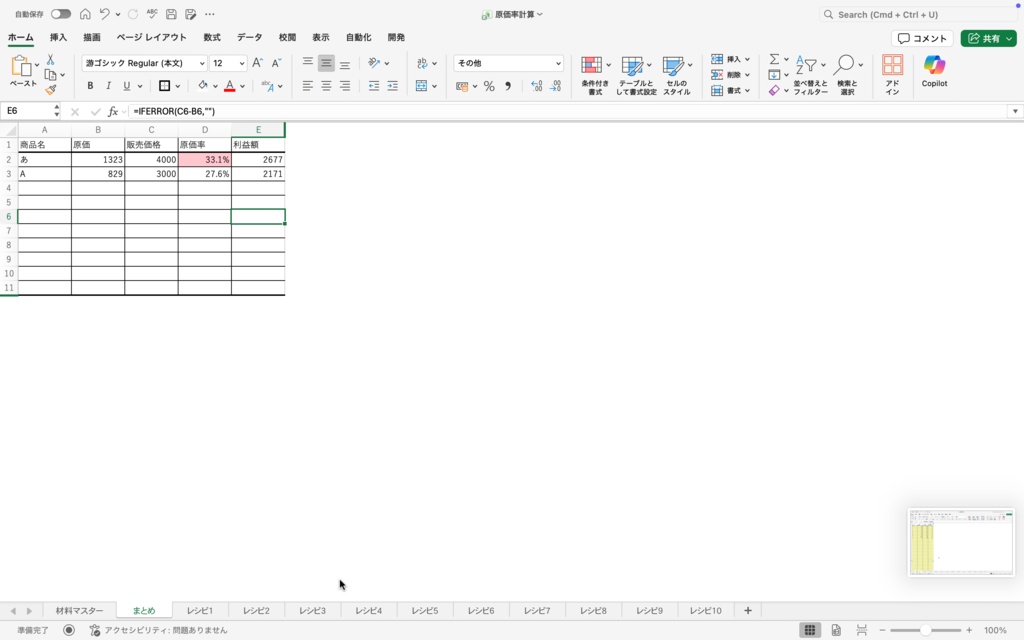Open Format as Table menu
Viewport: 1024px width, 640px height.
636,75
